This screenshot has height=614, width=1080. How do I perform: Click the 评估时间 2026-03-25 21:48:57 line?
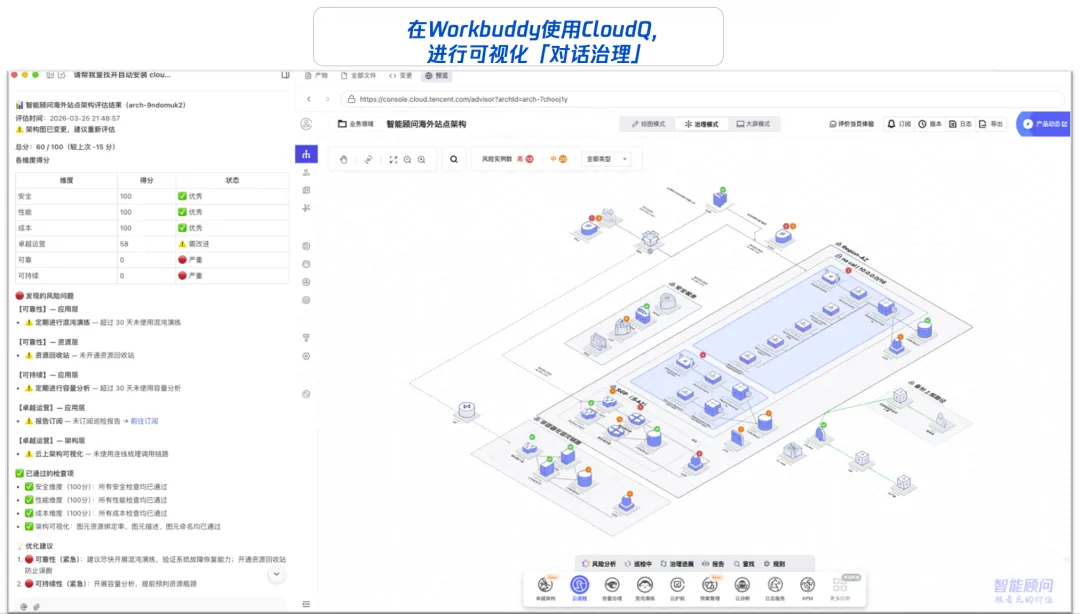point(68,118)
